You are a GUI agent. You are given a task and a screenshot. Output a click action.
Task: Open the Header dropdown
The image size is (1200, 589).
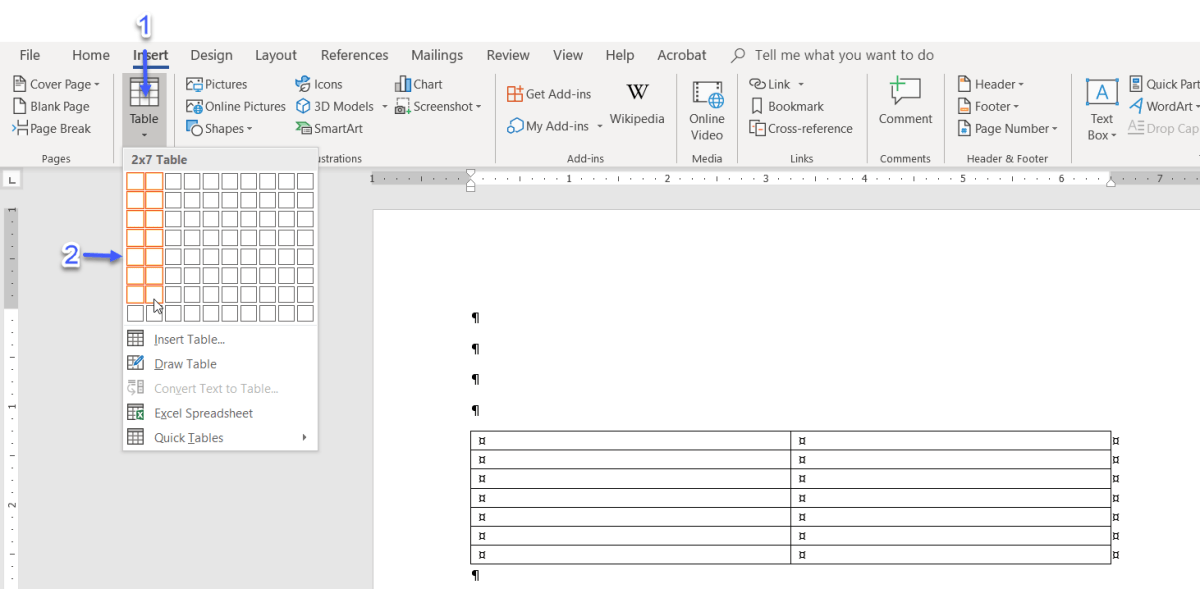(x=990, y=84)
